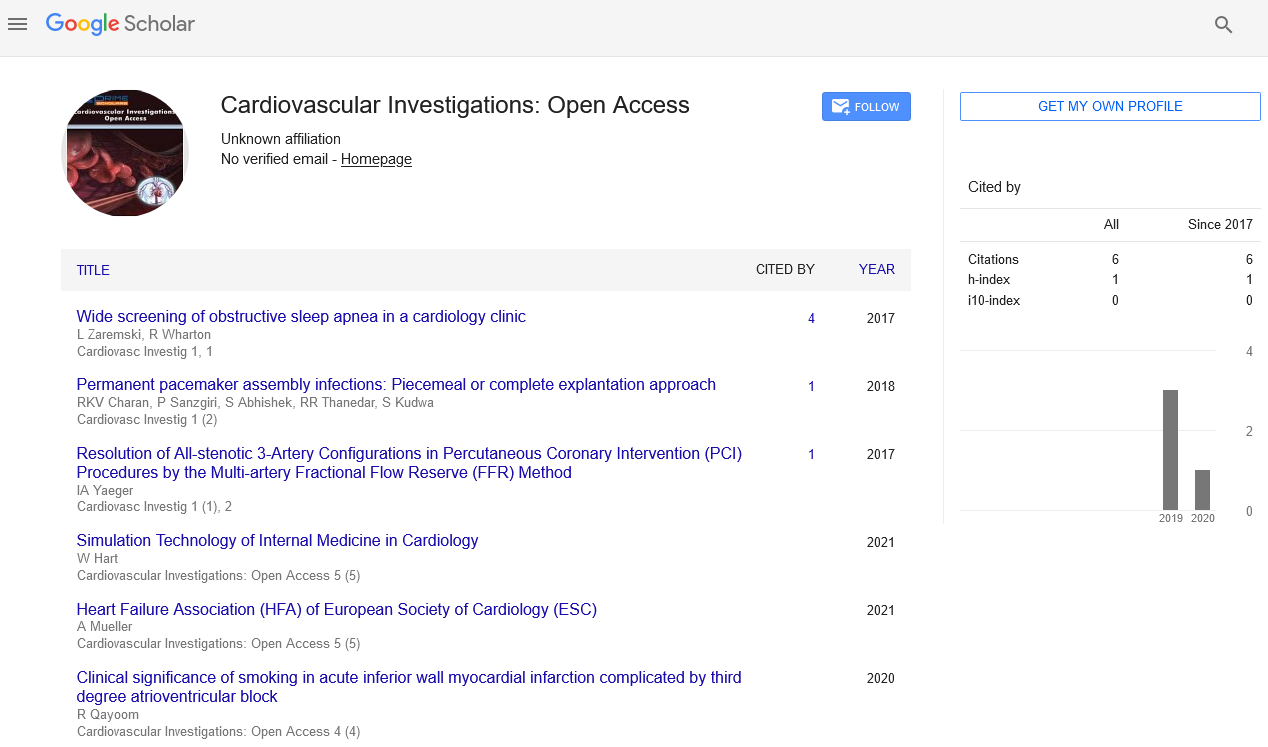
Task: Click the journal profile picture
Action: 125,153
